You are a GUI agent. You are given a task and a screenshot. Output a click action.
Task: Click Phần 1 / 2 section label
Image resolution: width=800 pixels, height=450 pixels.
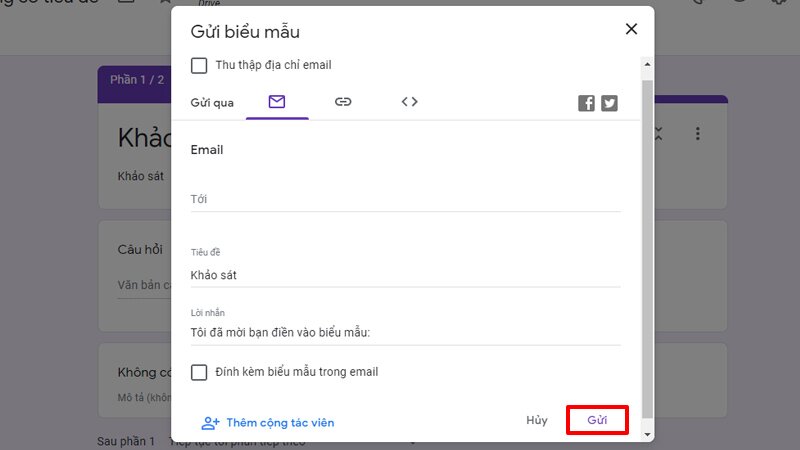(x=137, y=80)
